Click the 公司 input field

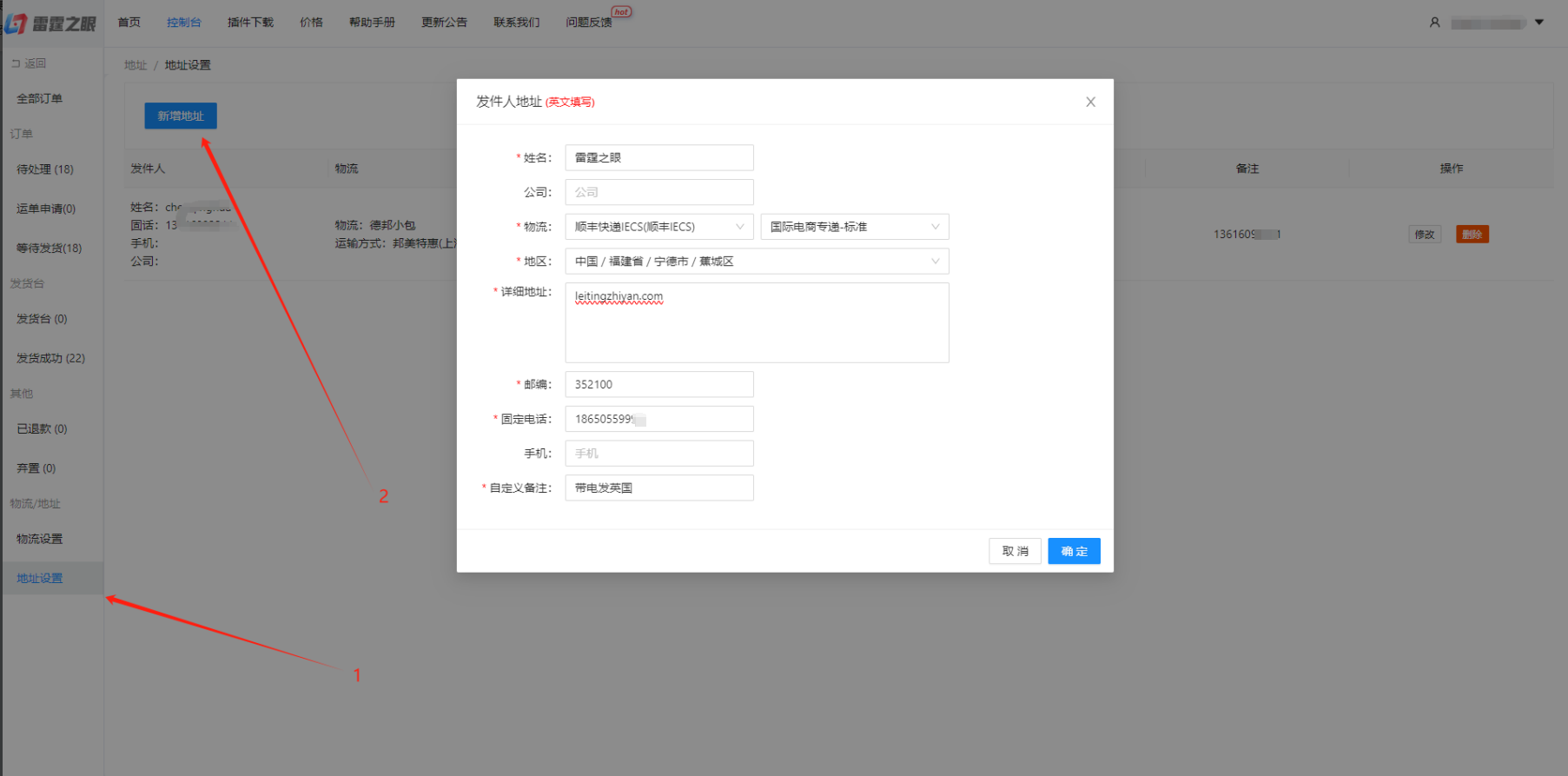point(659,192)
